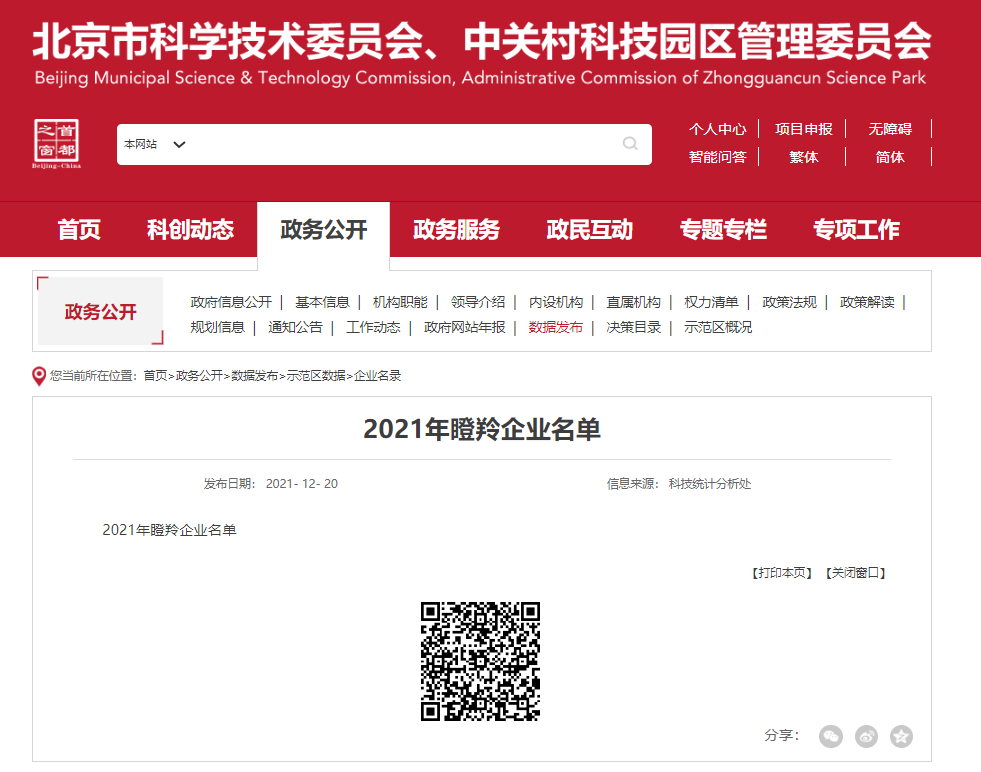
Task: Click the Beijing-China capital window logo
Action: click(56, 144)
